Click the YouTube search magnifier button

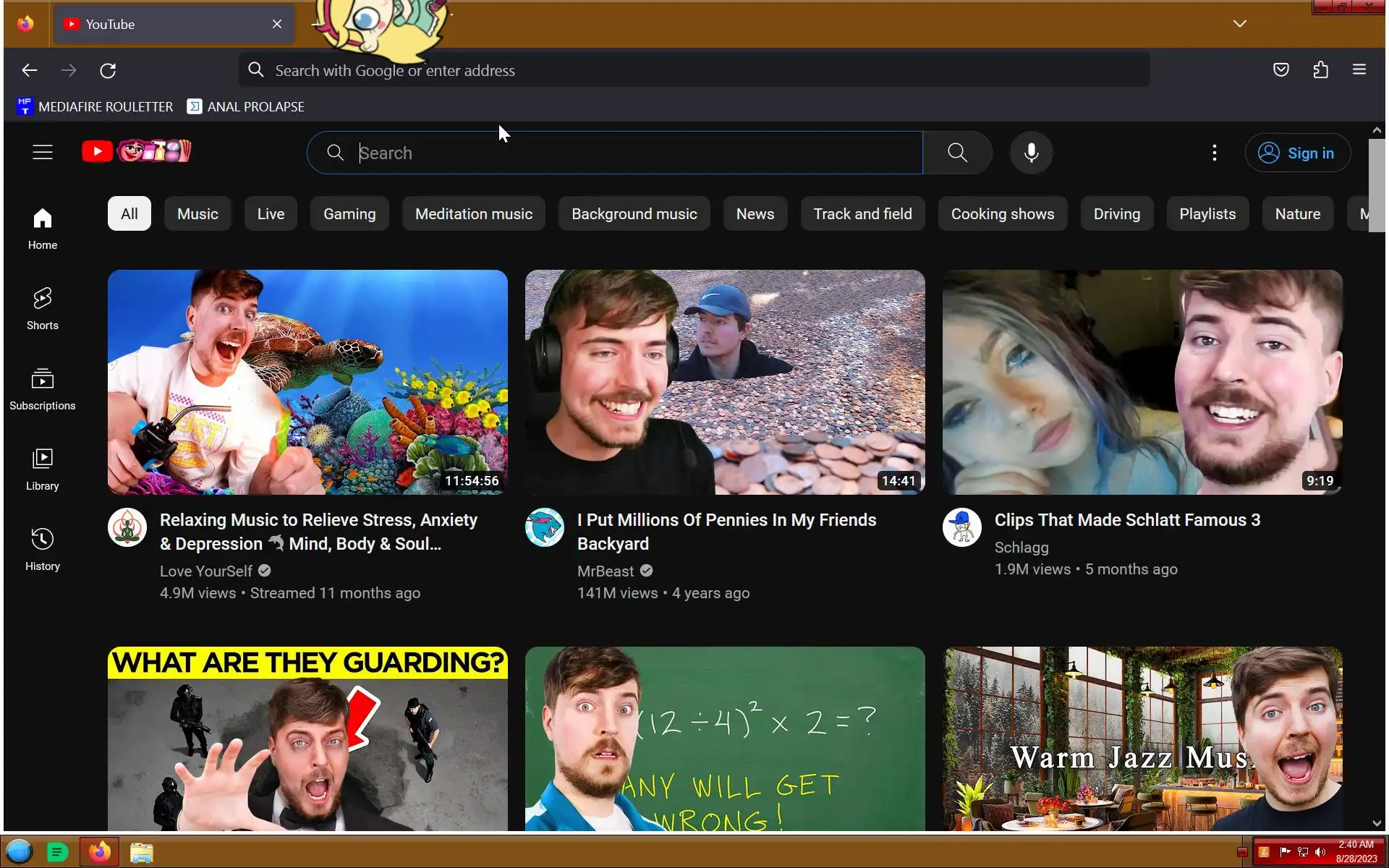click(x=956, y=153)
